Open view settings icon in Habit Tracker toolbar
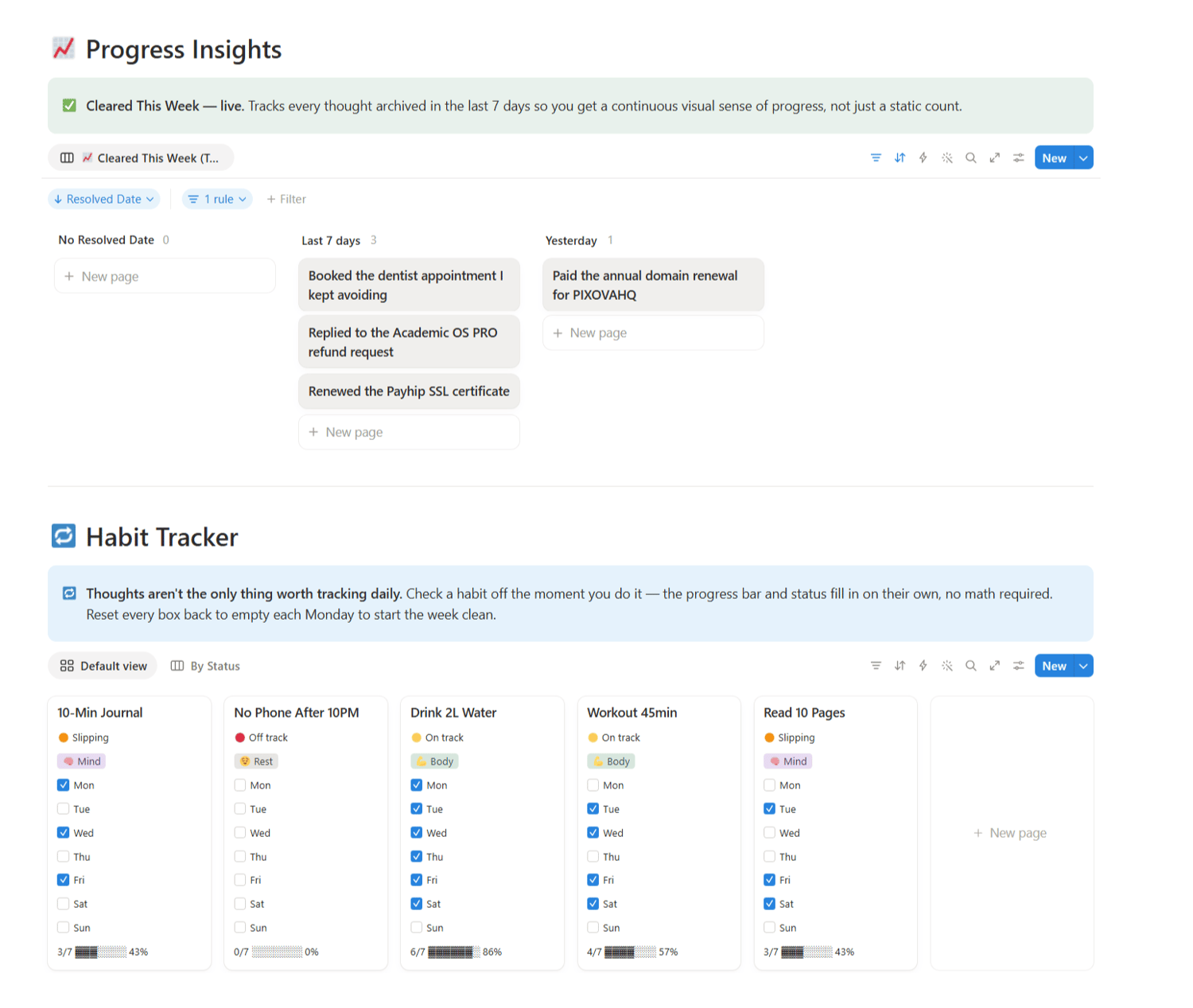This screenshot has width=1193, height=1008. (1018, 666)
